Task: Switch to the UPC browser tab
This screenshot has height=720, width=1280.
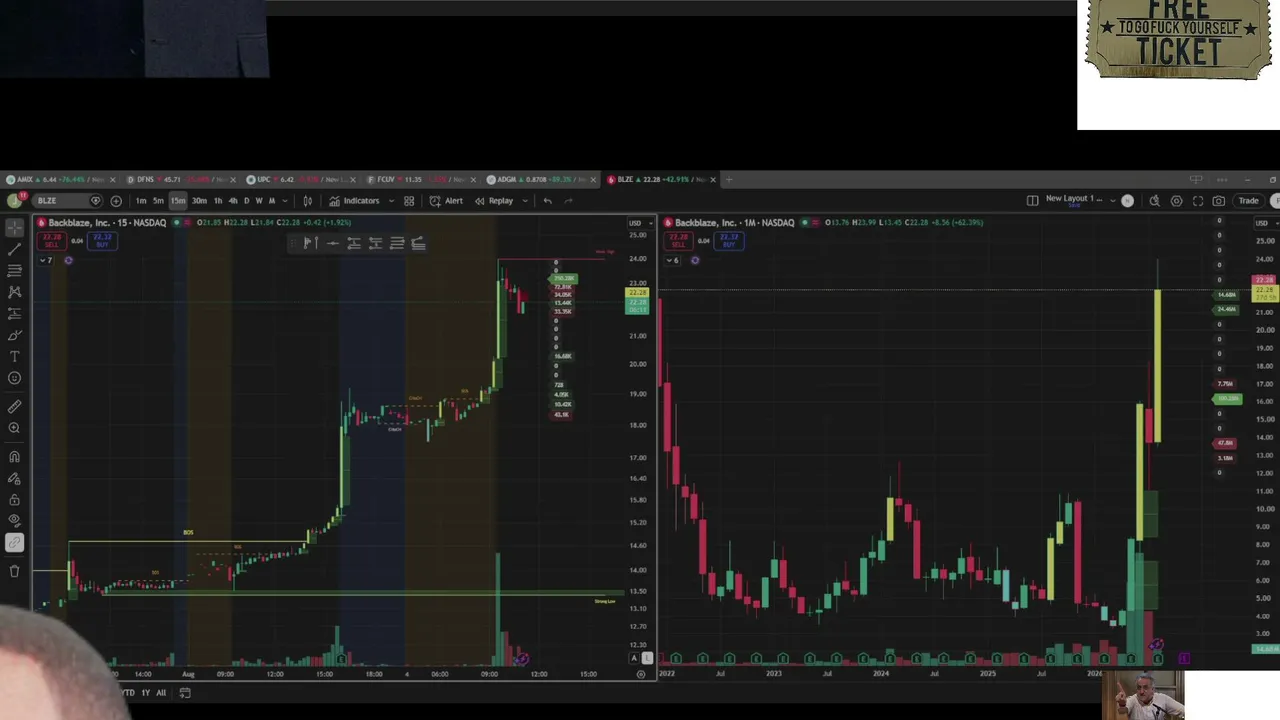Action: click(301, 180)
